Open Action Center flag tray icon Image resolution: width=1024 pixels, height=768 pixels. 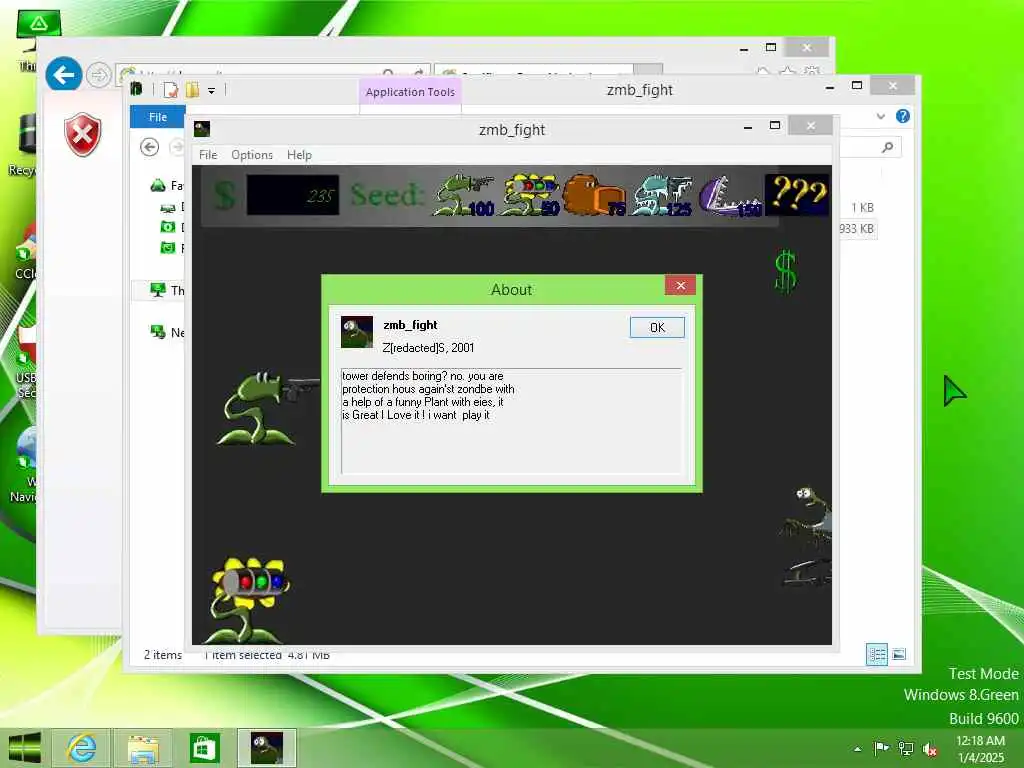(881, 748)
